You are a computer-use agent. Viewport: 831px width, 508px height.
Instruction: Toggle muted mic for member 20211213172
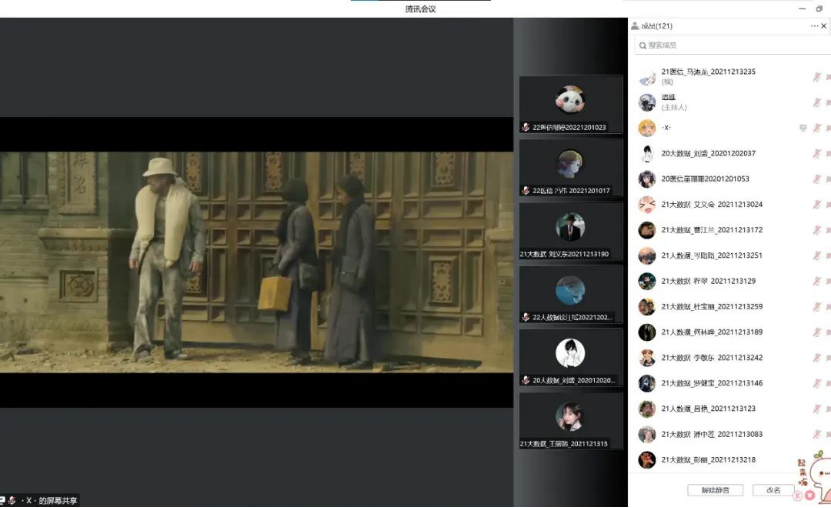pos(817,230)
